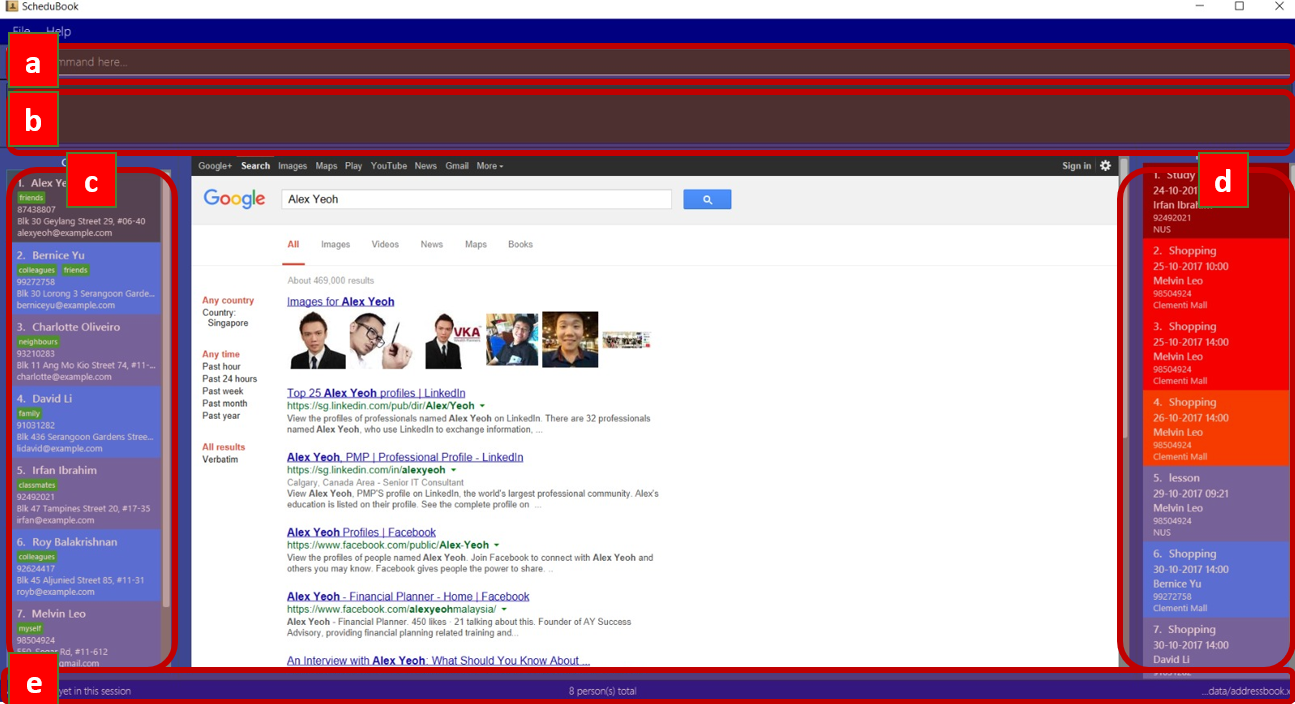Click the Sign in link

tap(1076, 166)
